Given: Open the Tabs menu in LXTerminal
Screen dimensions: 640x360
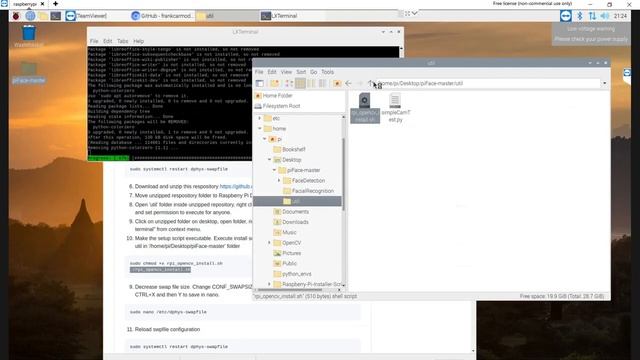Looking at the screenshot, I should [x=122, y=41].
